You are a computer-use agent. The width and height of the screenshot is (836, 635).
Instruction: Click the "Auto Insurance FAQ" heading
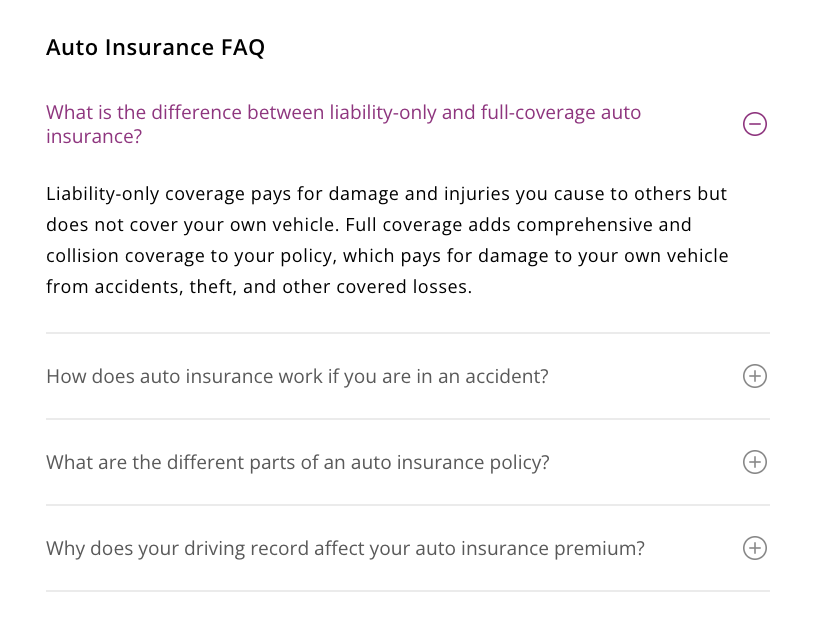(x=155, y=47)
